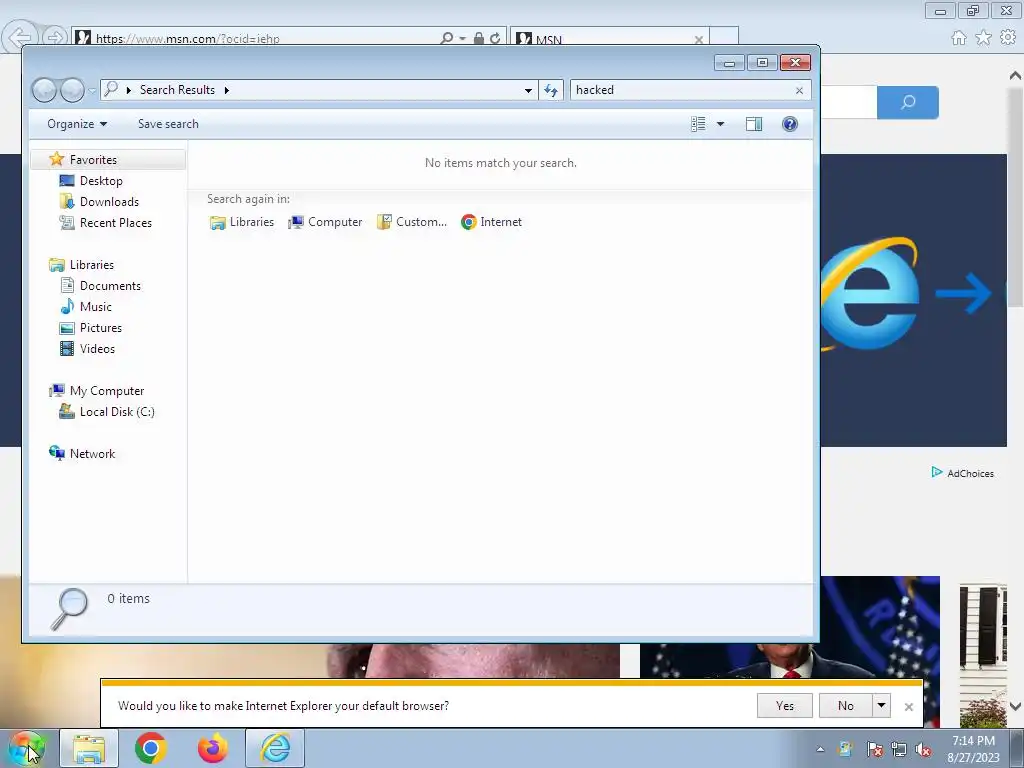The height and width of the screenshot is (768, 1024).
Task: Dismiss the default browser notification bar
Action: (x=908, y=707)
